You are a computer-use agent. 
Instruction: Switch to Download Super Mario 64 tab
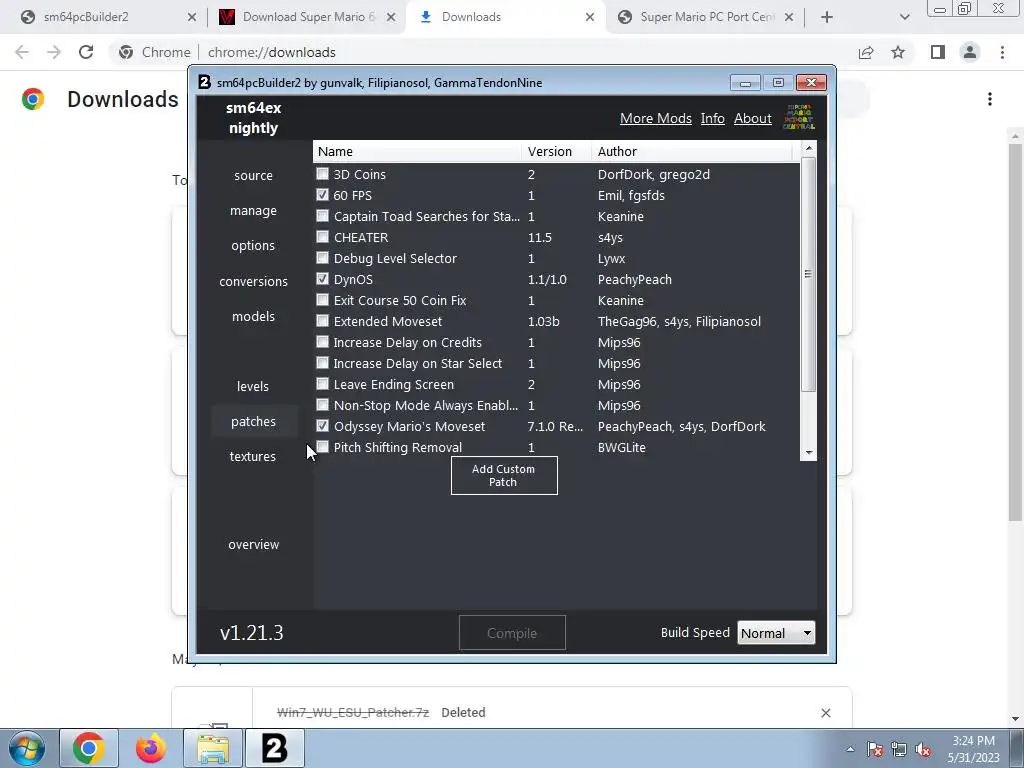307,17
